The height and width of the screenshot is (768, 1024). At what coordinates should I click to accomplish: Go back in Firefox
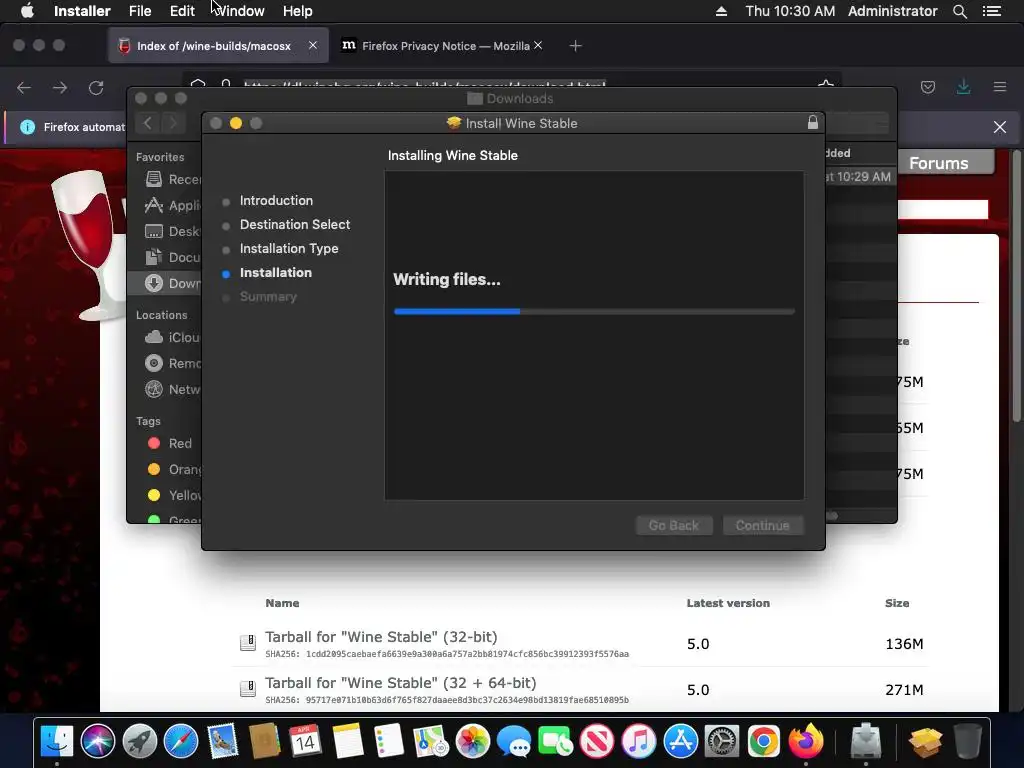[x=24, y=88]
